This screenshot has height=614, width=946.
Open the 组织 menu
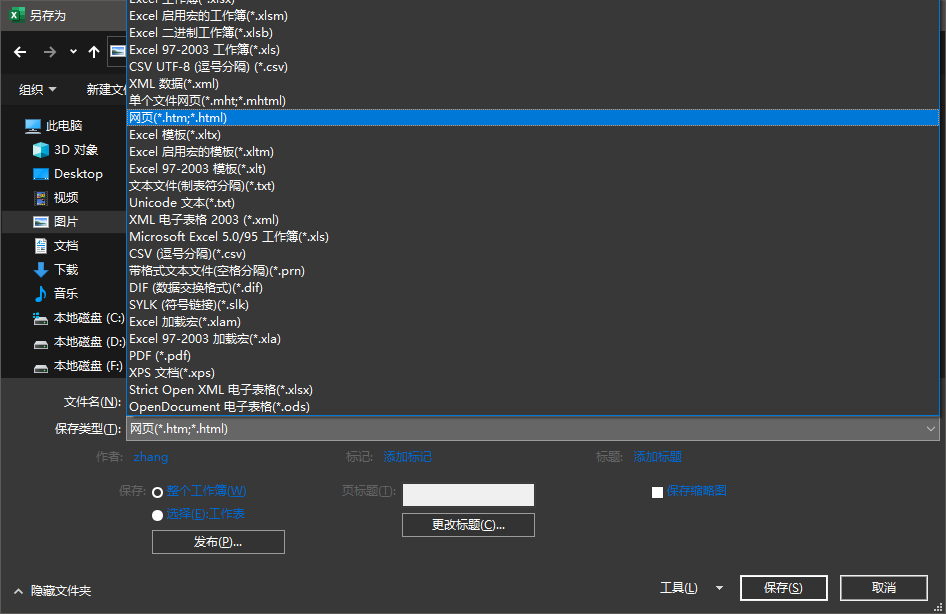(x=37, y=89)
